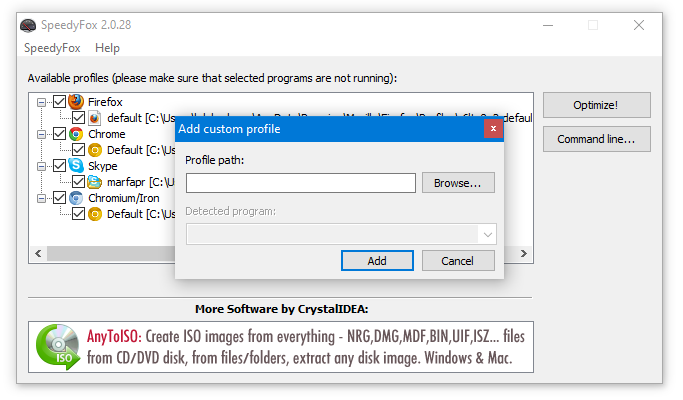Uncheck the Chrome Default profile checkbox

click(x=78, y=150)
